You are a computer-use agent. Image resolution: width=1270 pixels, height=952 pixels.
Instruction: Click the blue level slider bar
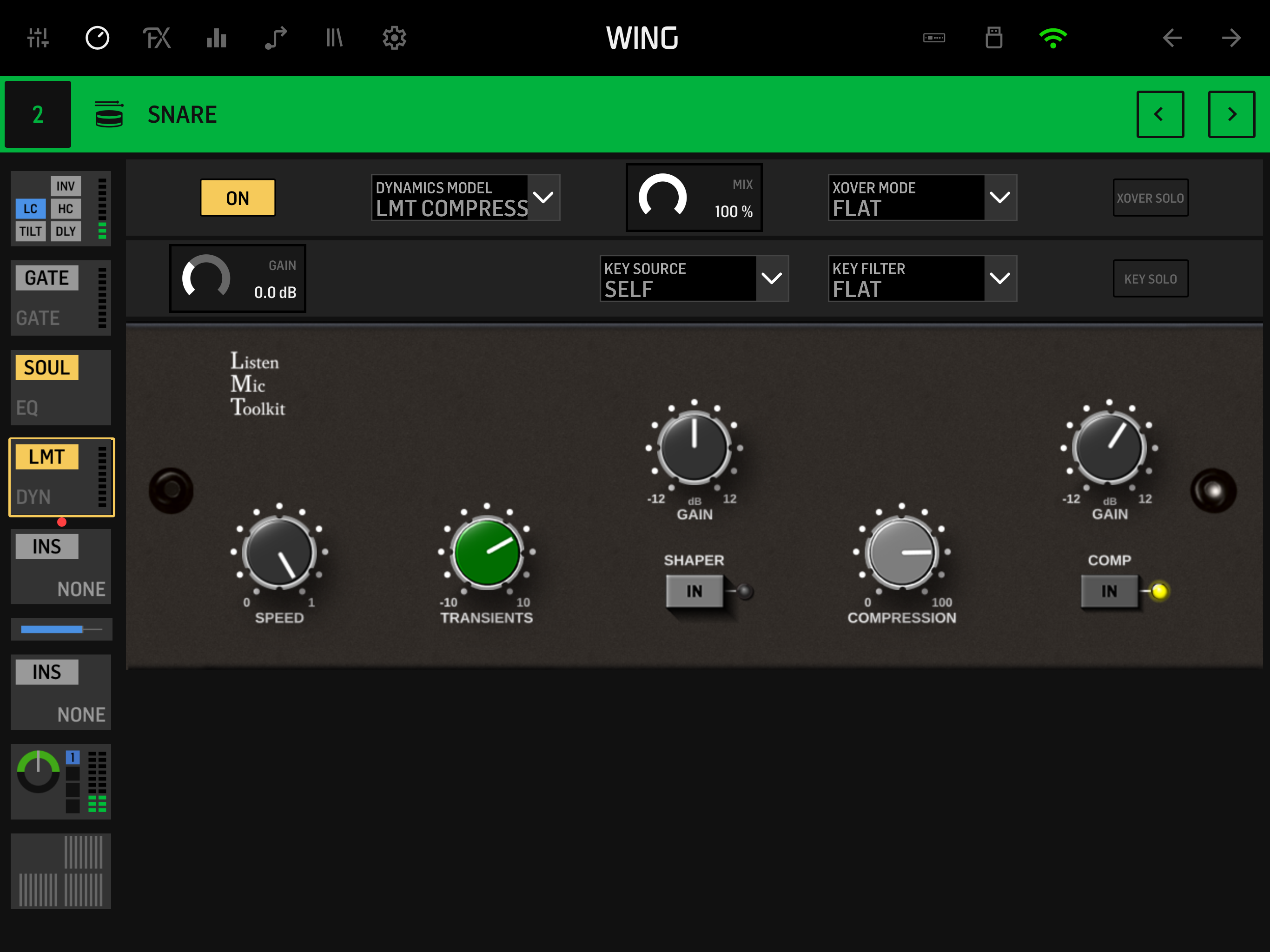tap(61, 629)
